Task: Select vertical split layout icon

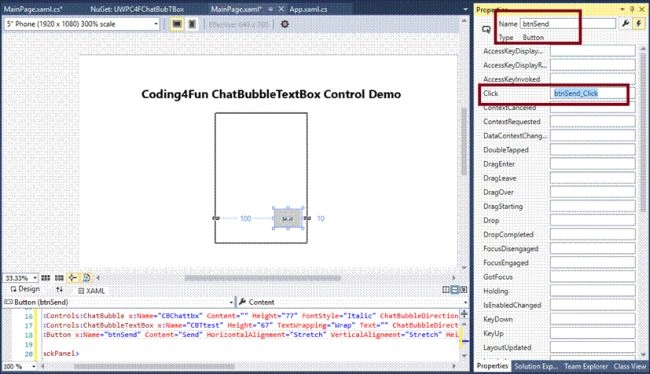Action: tap(446, 289)
